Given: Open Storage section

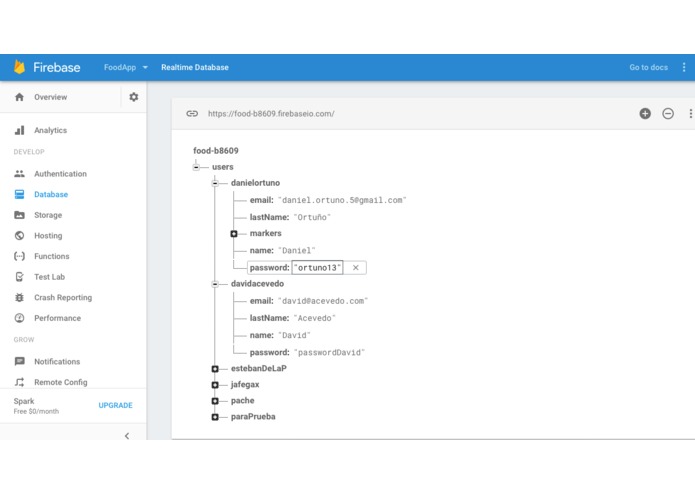Looking at the screenshot, I should [x=48, y=215].
